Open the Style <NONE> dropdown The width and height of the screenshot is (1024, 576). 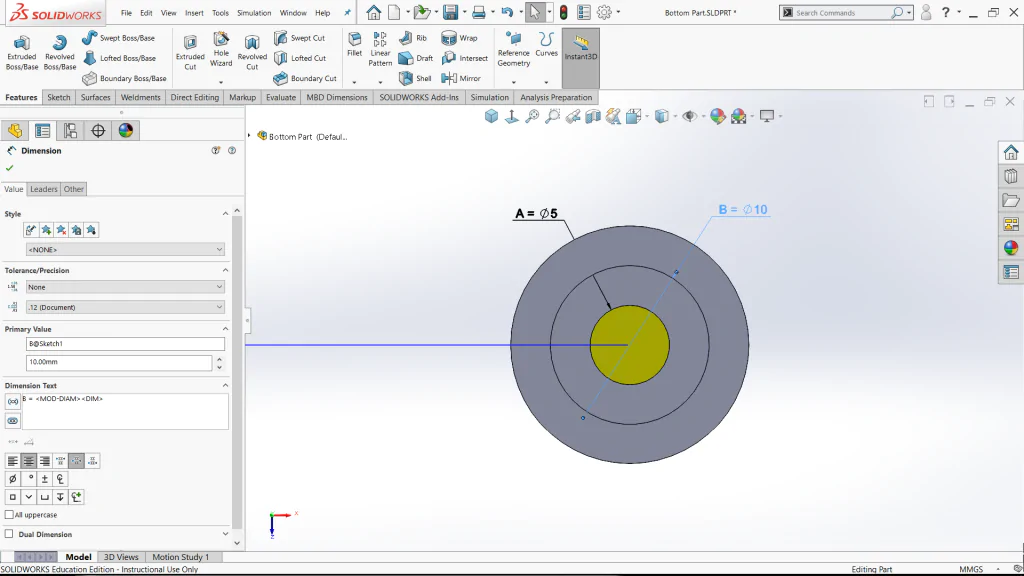[x=125, y=249]
